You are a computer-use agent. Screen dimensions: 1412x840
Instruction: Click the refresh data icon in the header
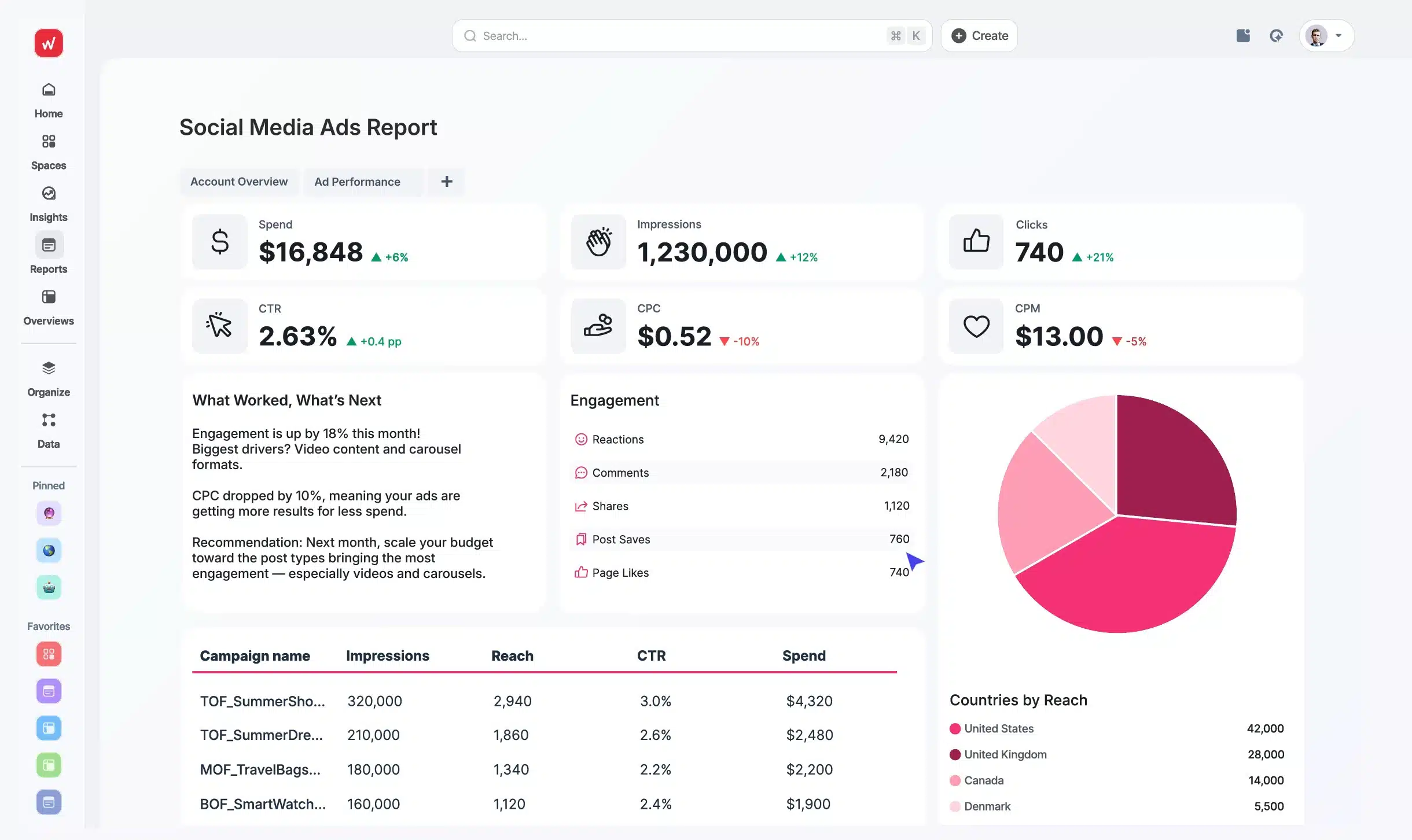click(1277, 35)
